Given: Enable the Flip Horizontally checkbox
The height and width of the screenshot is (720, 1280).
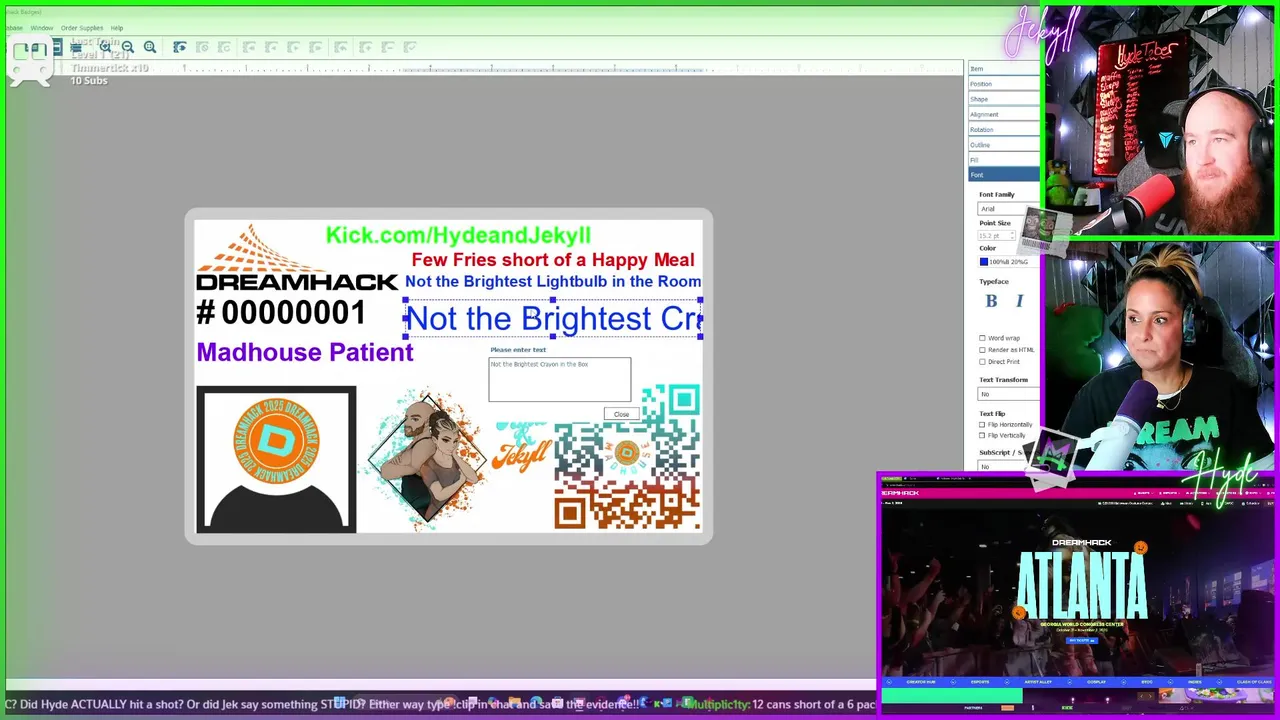Looking at the screenshot, I should [x=982, y=425].
